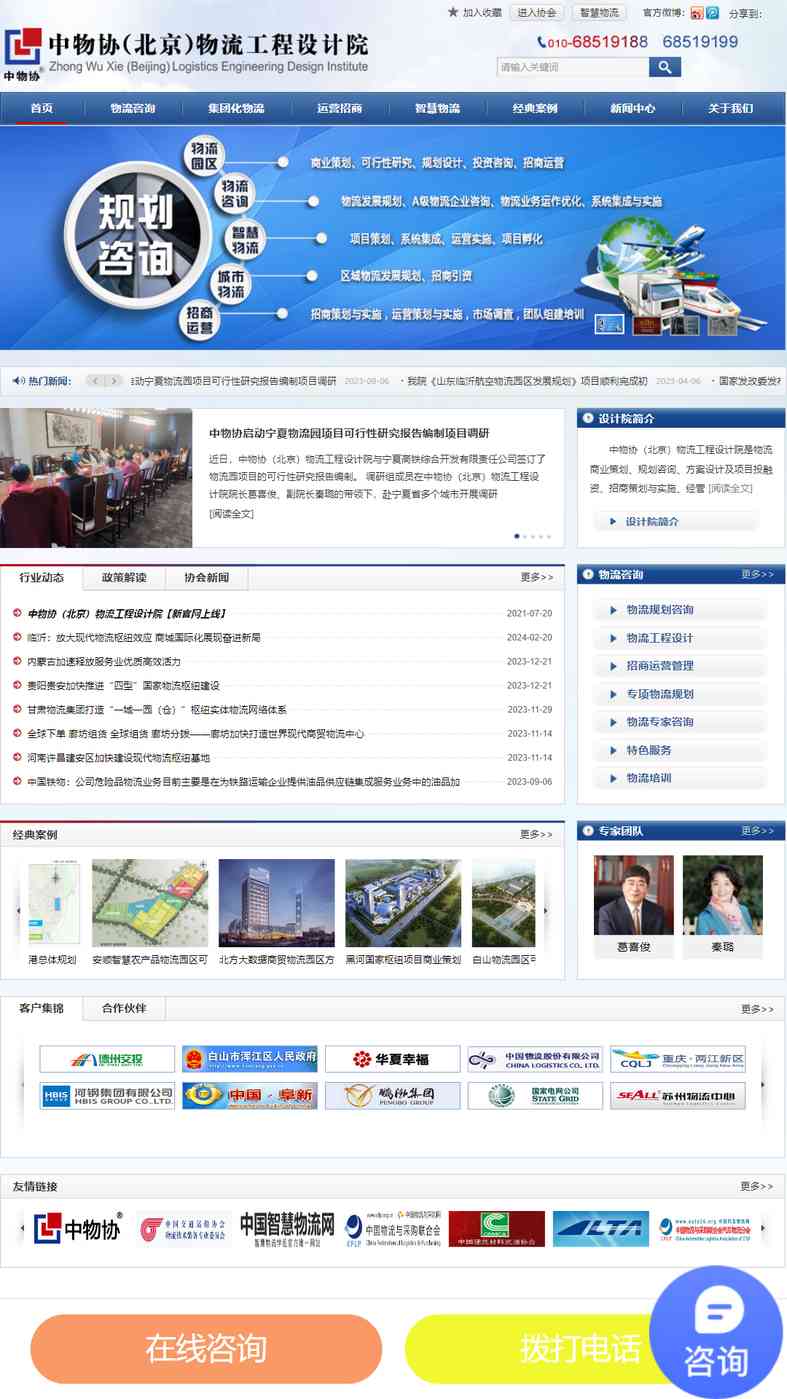This screenshot has height=1399, width=787.
Task: Click previous arrow in 热门新闻 ticker
Action: pos(95,381)
